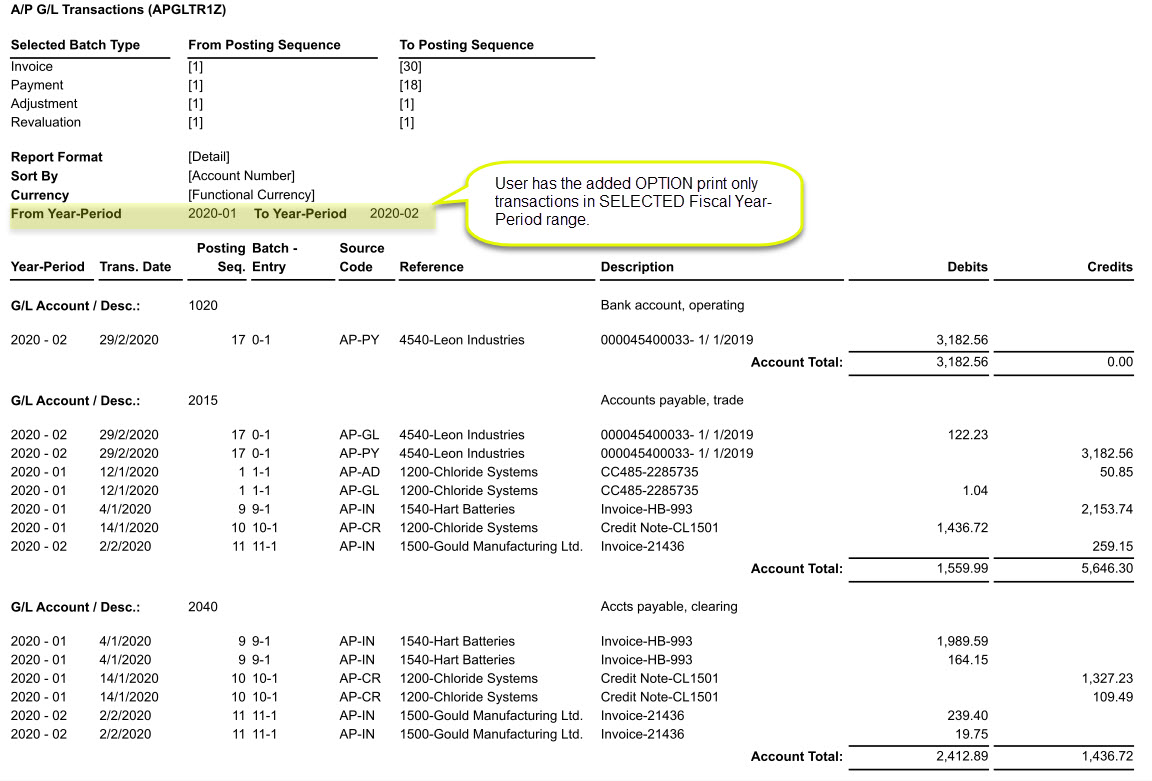Click the Accounts payable, trade description
Viewport: 1152px width, 781px height.
pyautogui.click(x=672, y=400)
